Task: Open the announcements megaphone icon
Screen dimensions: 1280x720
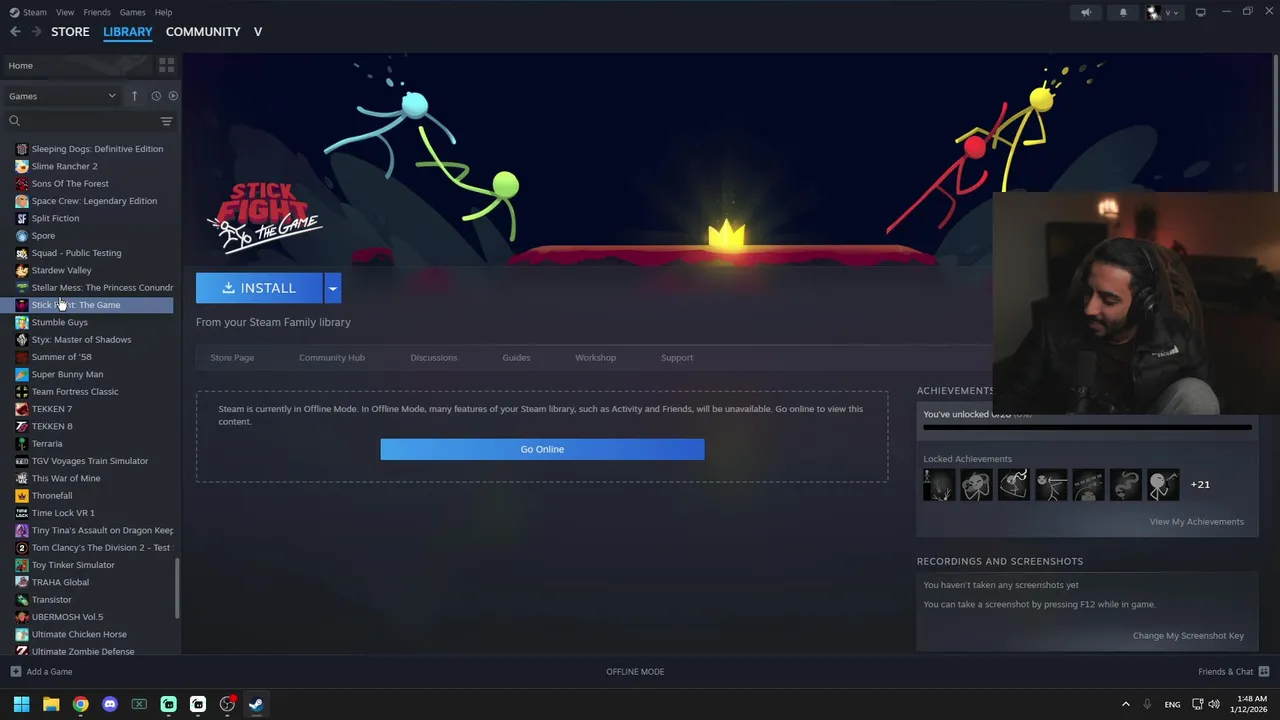Action: (x=1086, y=12)
